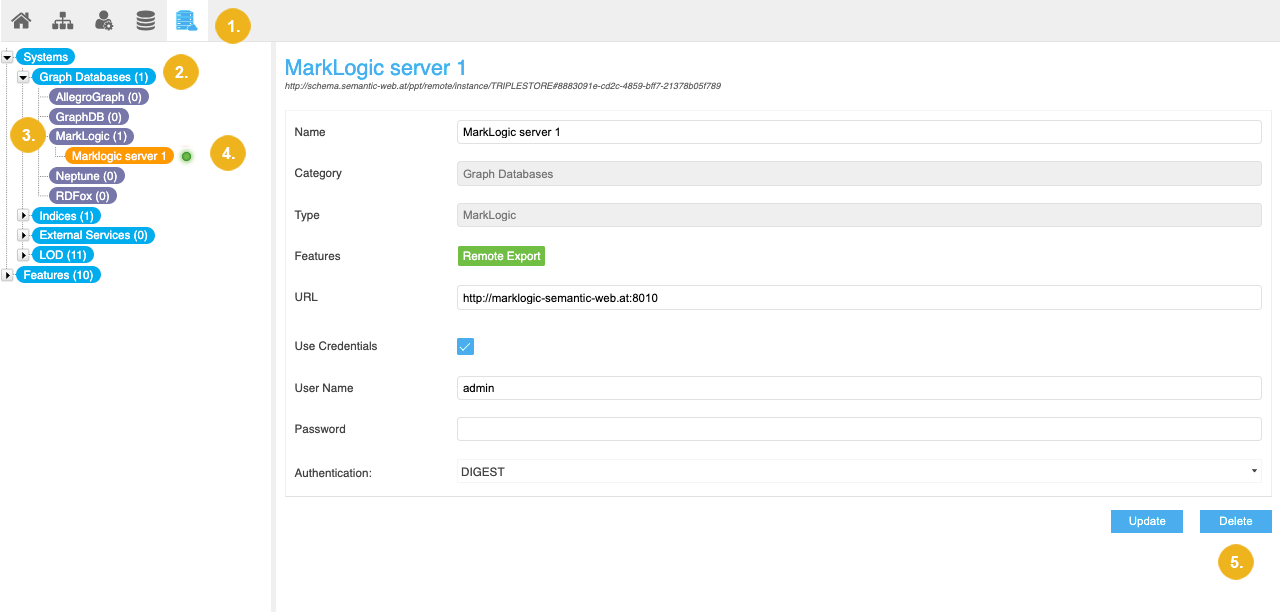Open the user settings icon
Screen dimensions: 1280x612
[x=104, y=20]
